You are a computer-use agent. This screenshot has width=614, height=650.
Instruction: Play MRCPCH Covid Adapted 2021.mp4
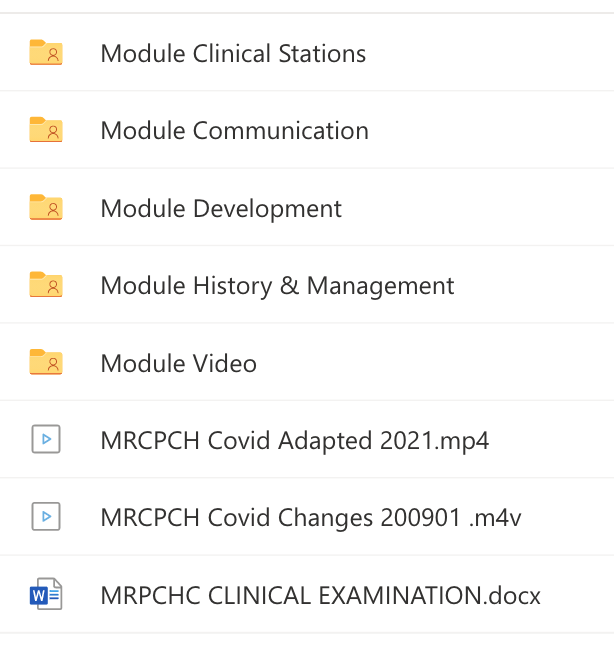294,440
